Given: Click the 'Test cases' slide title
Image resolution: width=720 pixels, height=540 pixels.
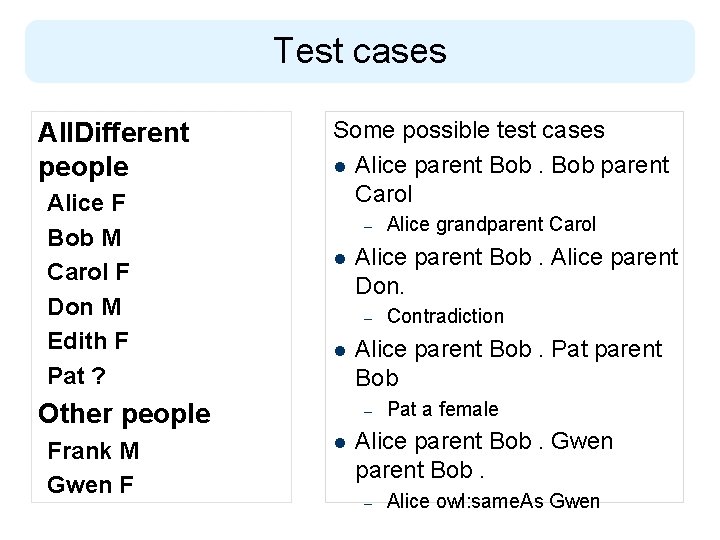Looking at the screenshot, I should click(359, 50).
